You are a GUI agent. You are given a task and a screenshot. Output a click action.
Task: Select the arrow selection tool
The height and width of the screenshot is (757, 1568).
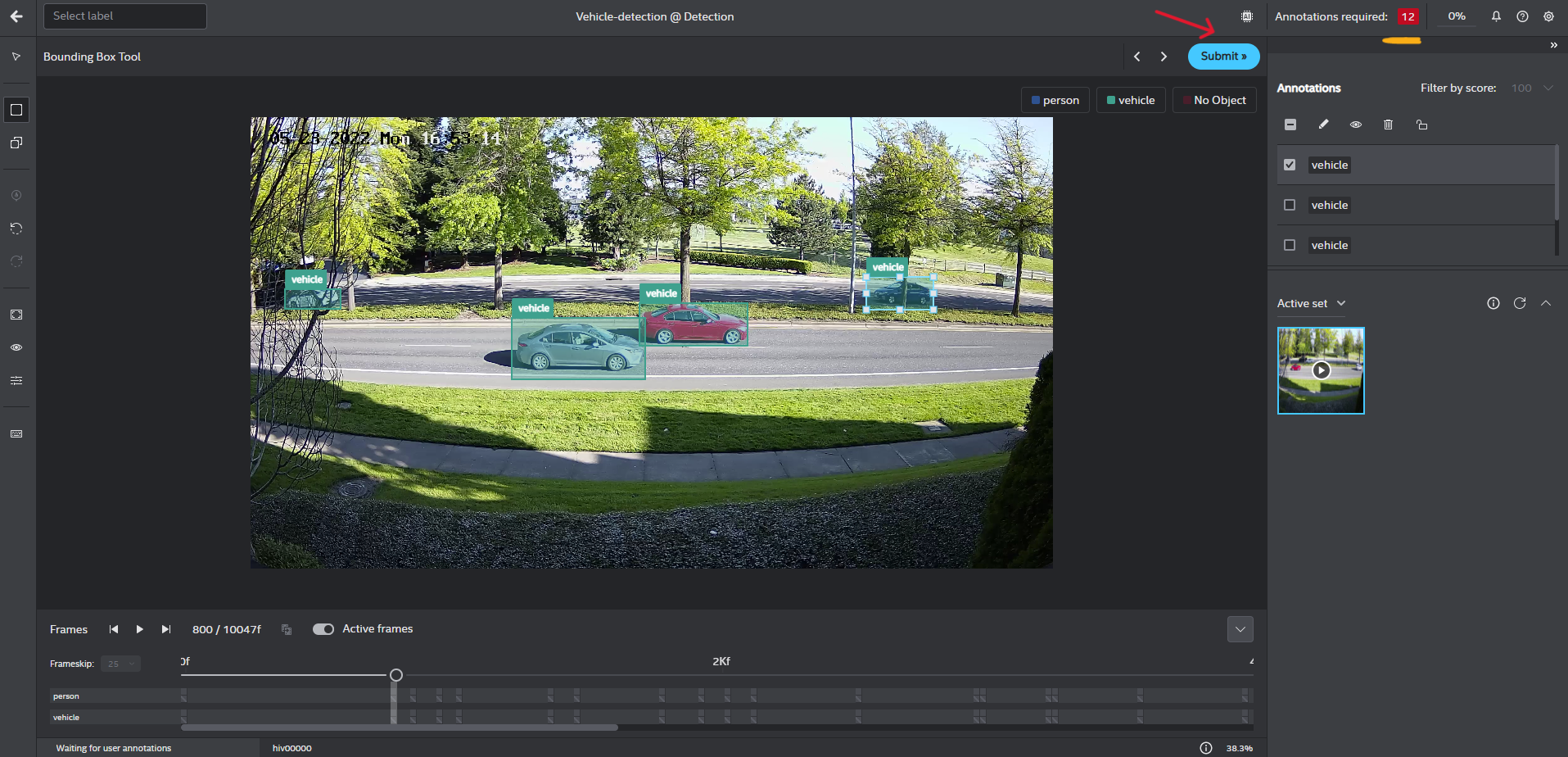[x=16, y=57]
